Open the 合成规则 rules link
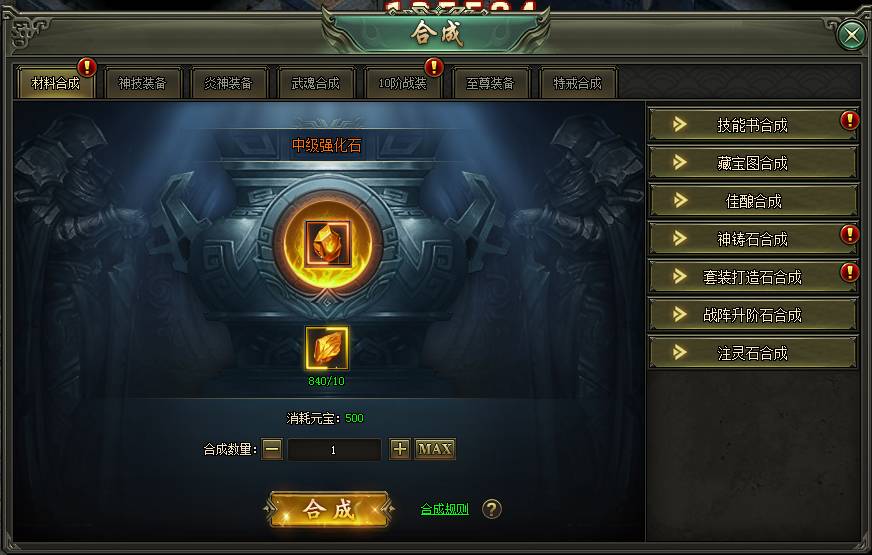872x555 pixels. pos(444,509)
